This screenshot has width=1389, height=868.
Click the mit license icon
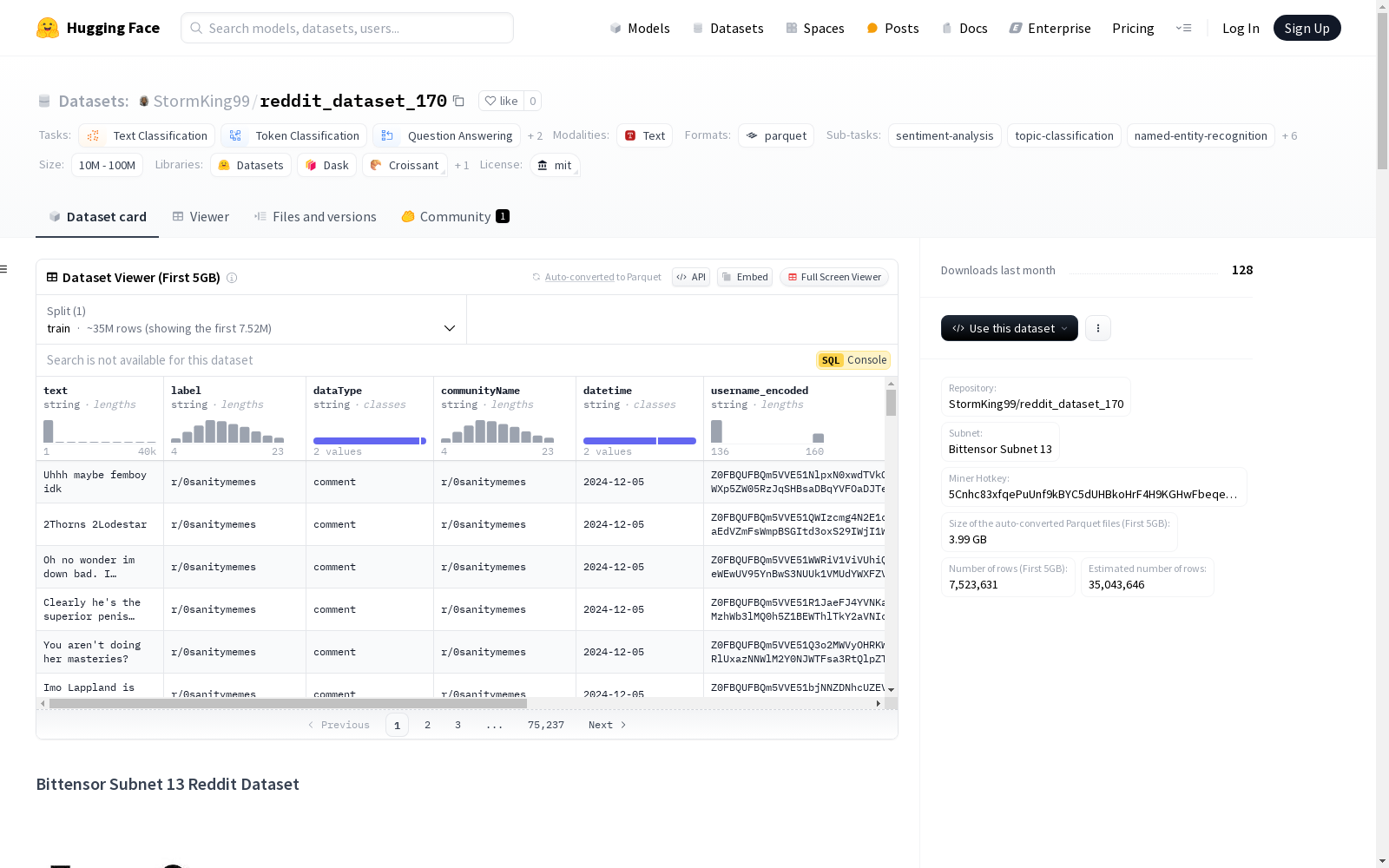click(x=543, y=166)
